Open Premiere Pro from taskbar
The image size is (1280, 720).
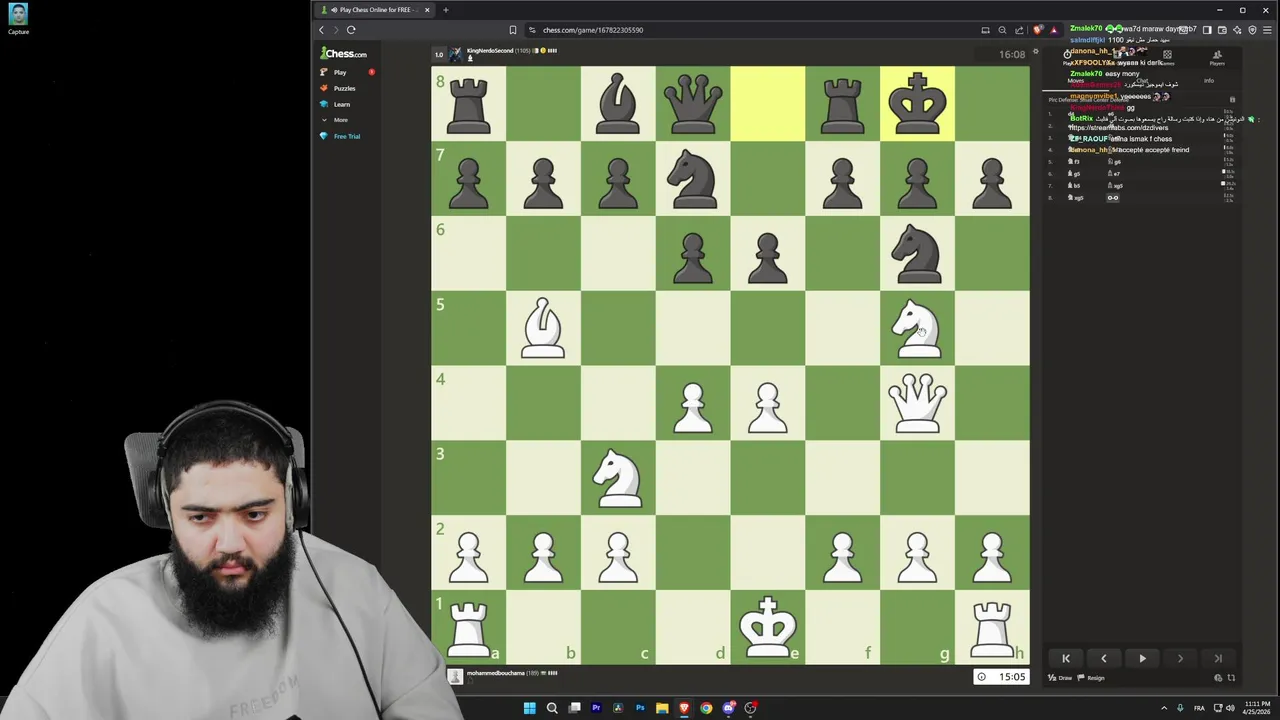pyautogui.click(x=596, y=708)
